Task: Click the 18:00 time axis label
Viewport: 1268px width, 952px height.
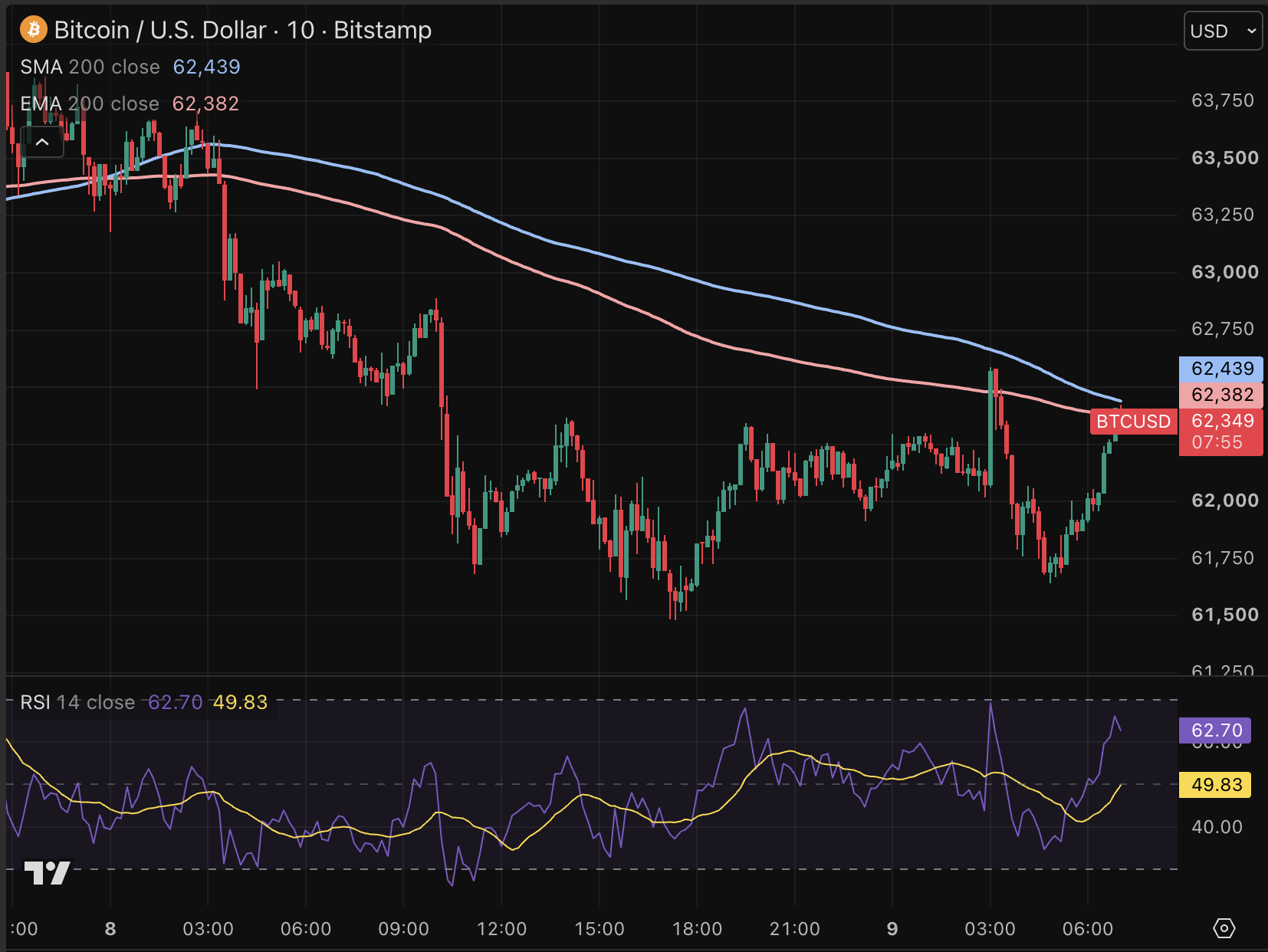Action: (x=697, y=929)
